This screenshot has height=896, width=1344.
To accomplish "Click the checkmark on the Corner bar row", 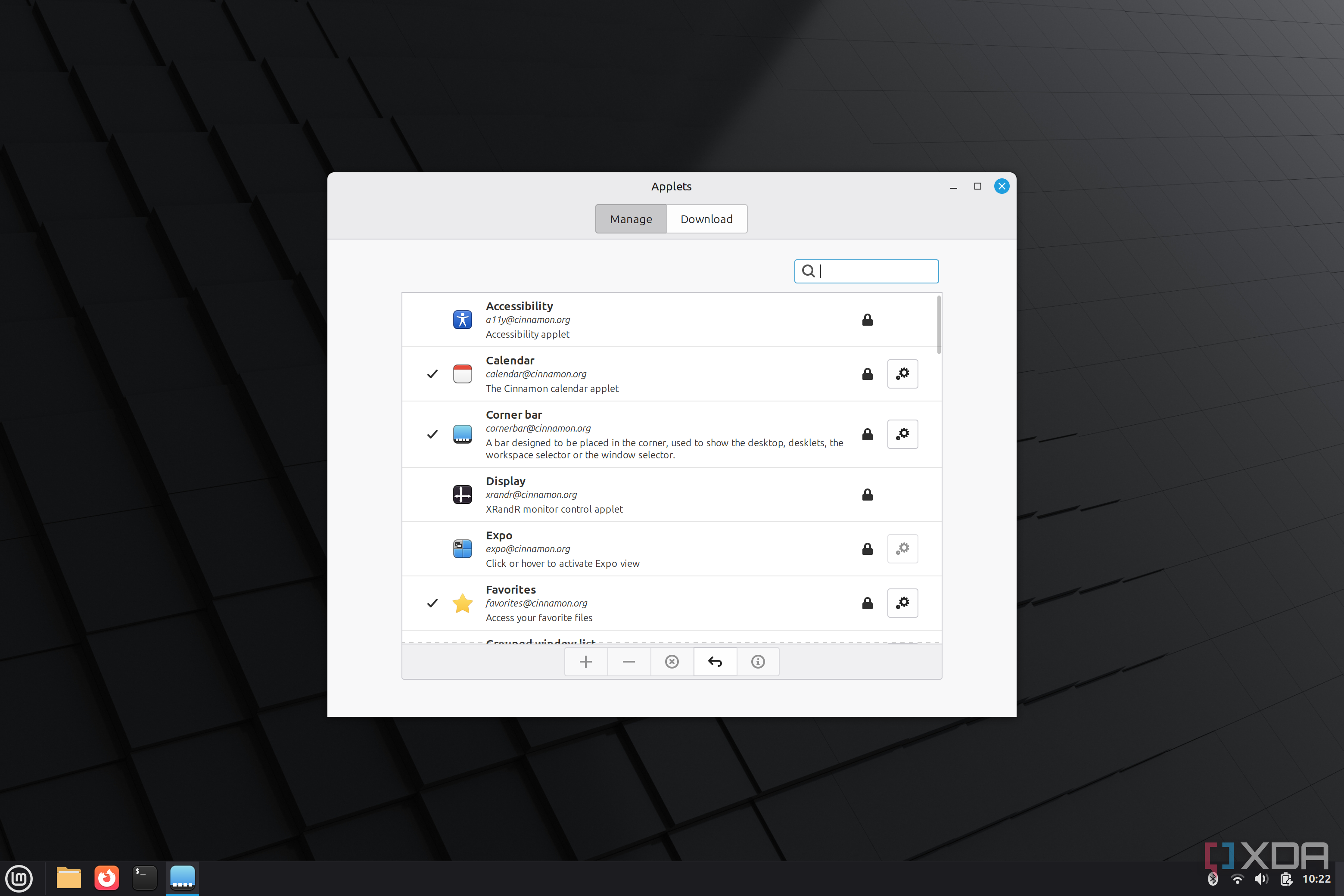I will coord(432,434).
